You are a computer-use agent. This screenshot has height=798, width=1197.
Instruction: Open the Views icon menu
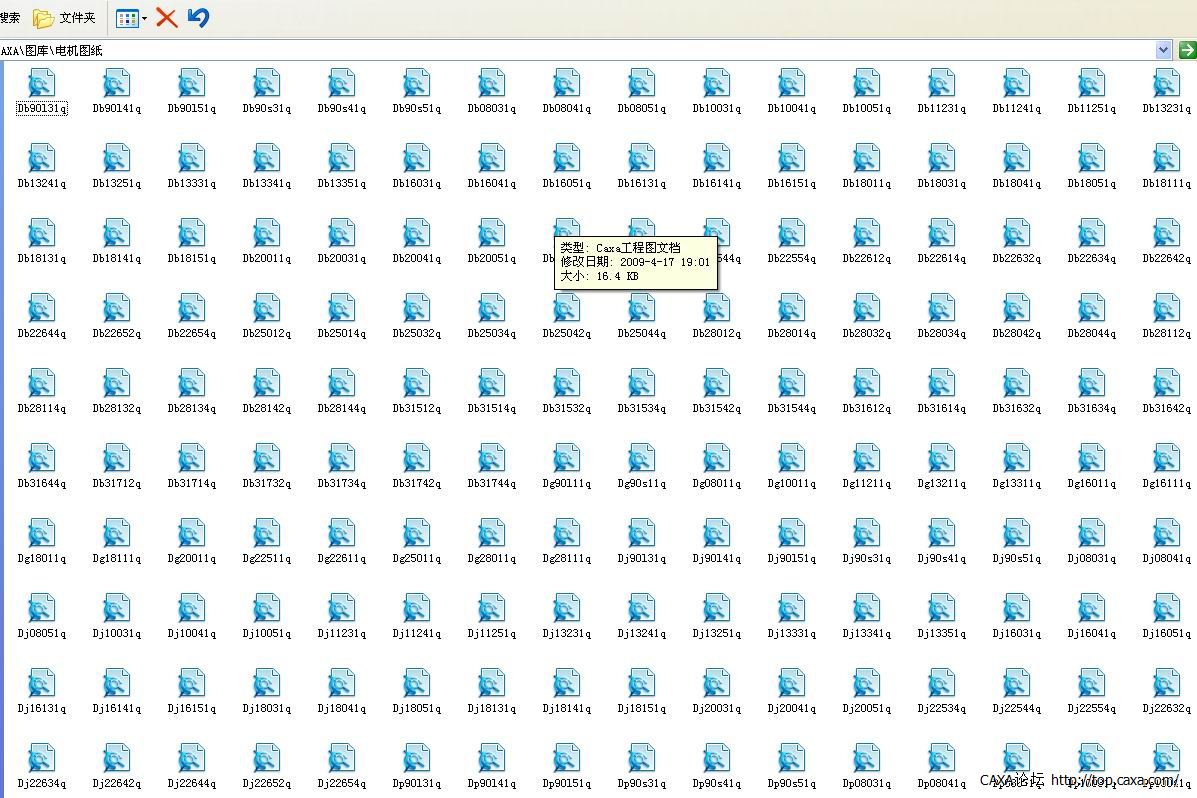127,18
